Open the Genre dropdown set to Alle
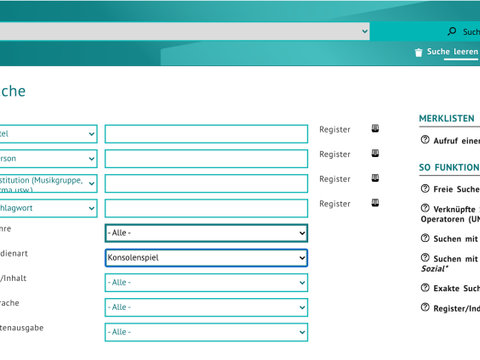The image size is (480, 360). coord(206,233)
